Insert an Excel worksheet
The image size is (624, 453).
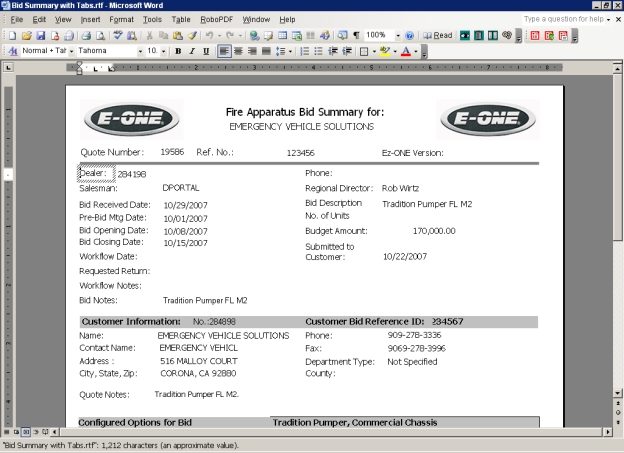click(296, 36)
